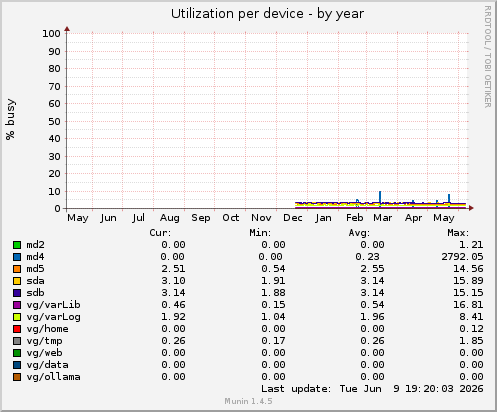Click the % busy axis label

pyautogui.click(x=10, y=119)
